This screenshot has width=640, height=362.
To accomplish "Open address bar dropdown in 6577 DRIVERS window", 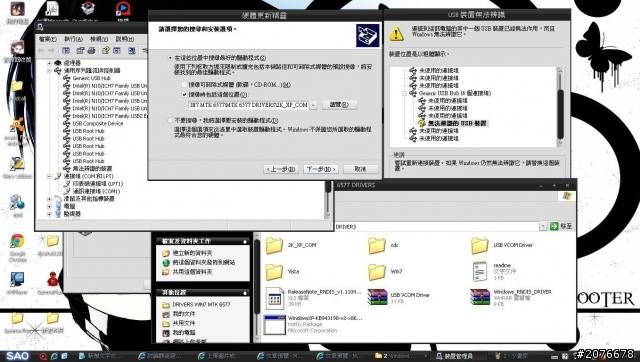I will coord(543,226).
